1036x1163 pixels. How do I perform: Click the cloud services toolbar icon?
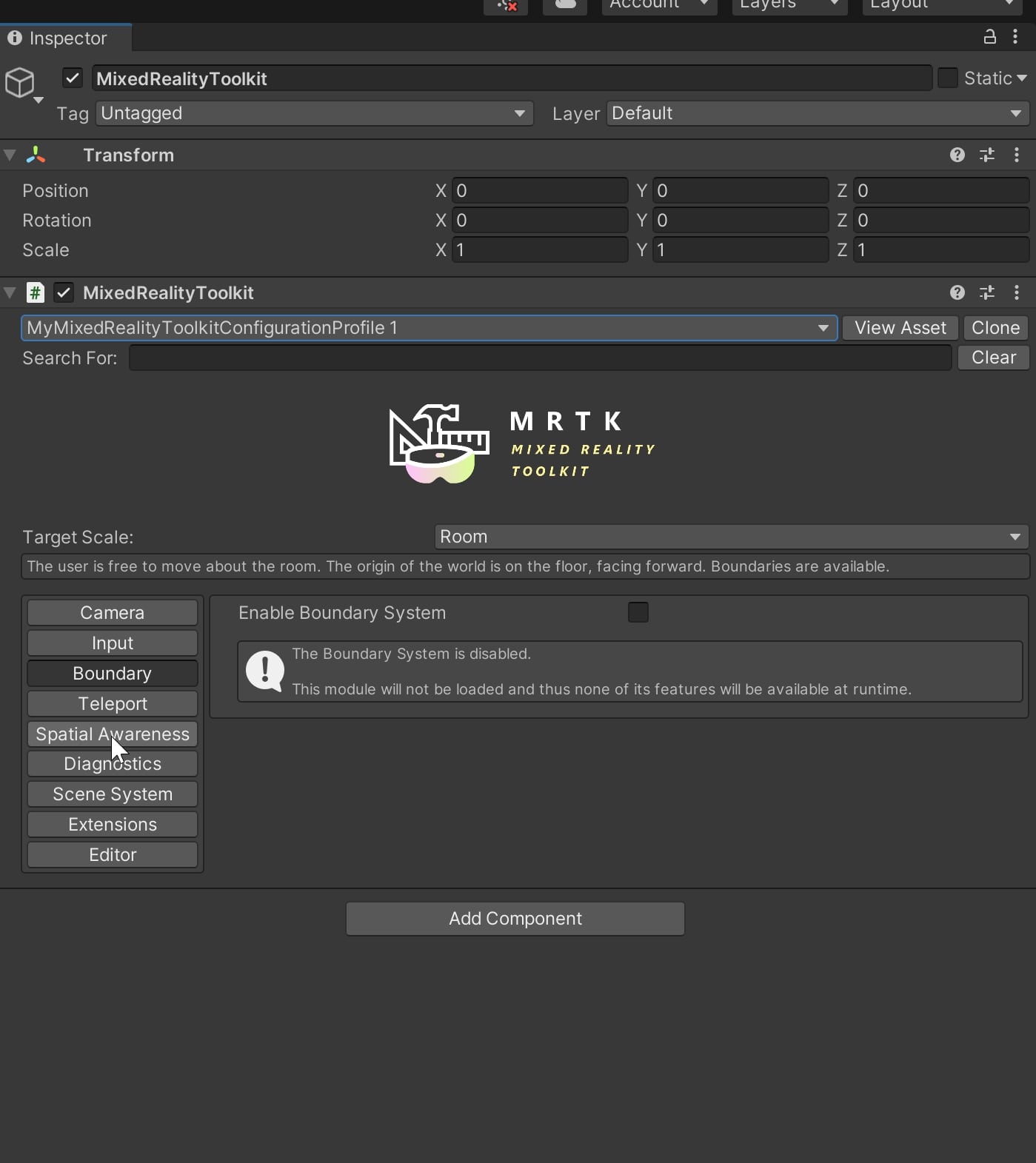(565, 4)
